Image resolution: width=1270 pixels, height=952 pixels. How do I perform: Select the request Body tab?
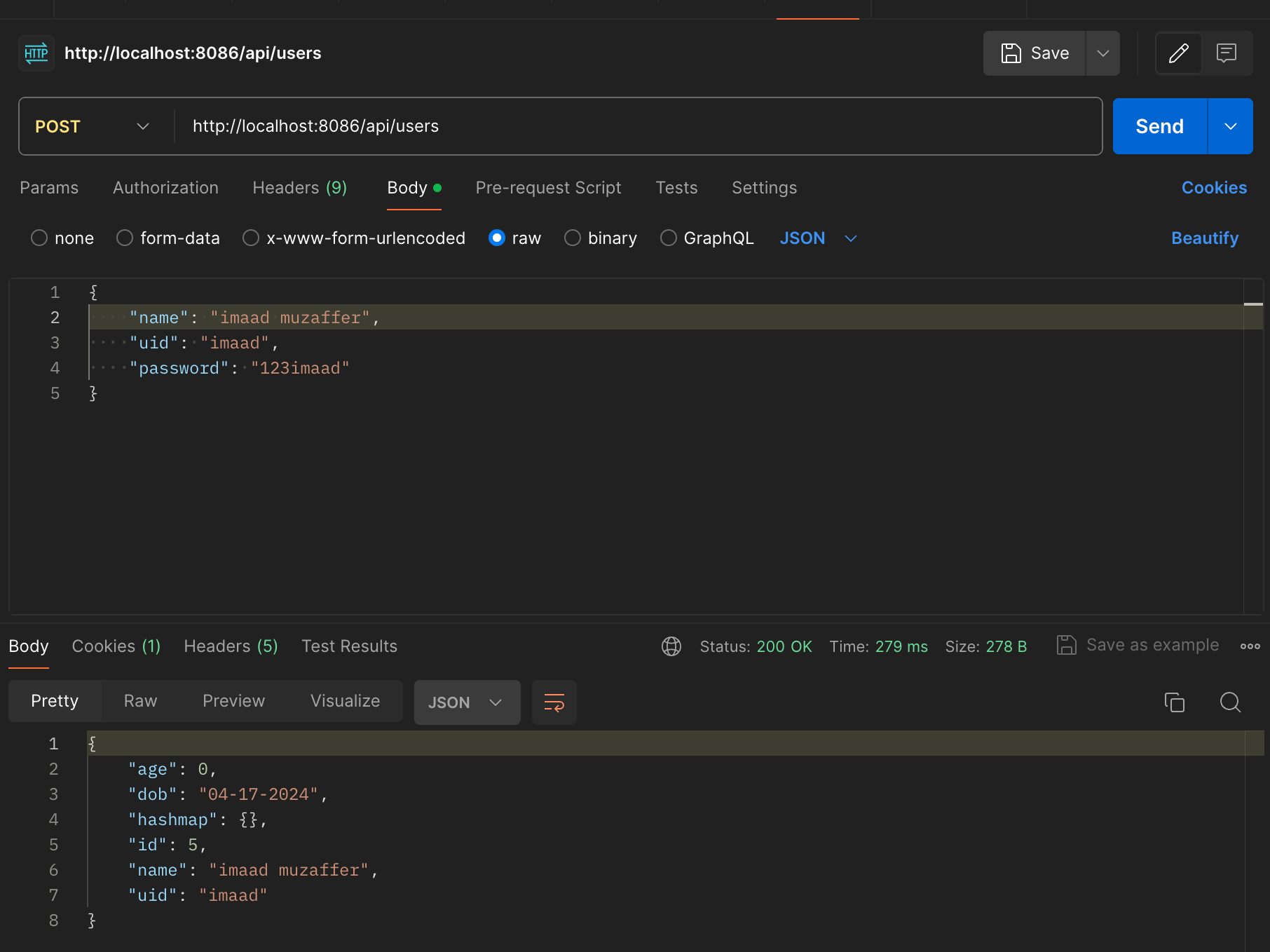pos(414,188)
